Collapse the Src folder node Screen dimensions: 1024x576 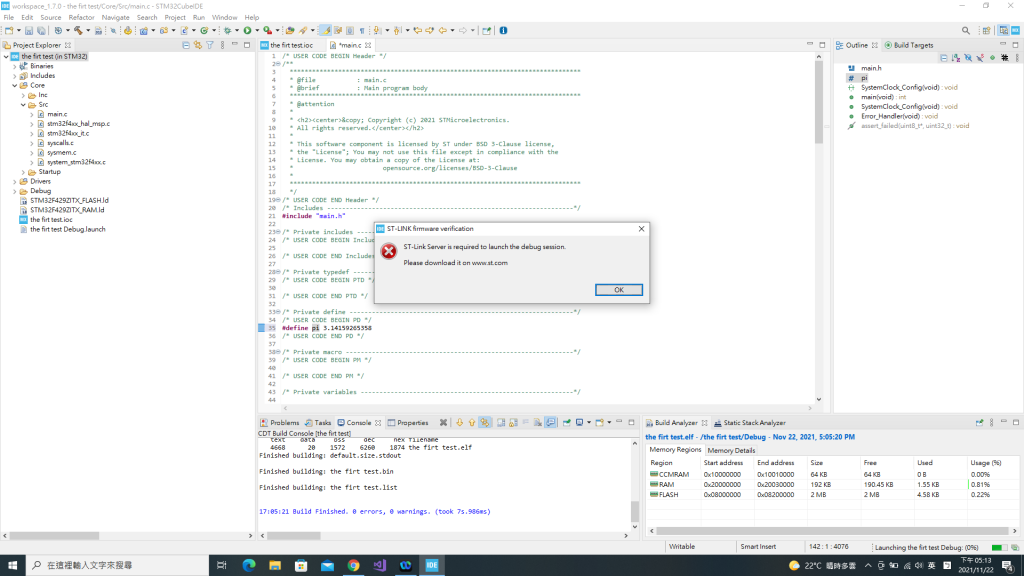[24, 104]
